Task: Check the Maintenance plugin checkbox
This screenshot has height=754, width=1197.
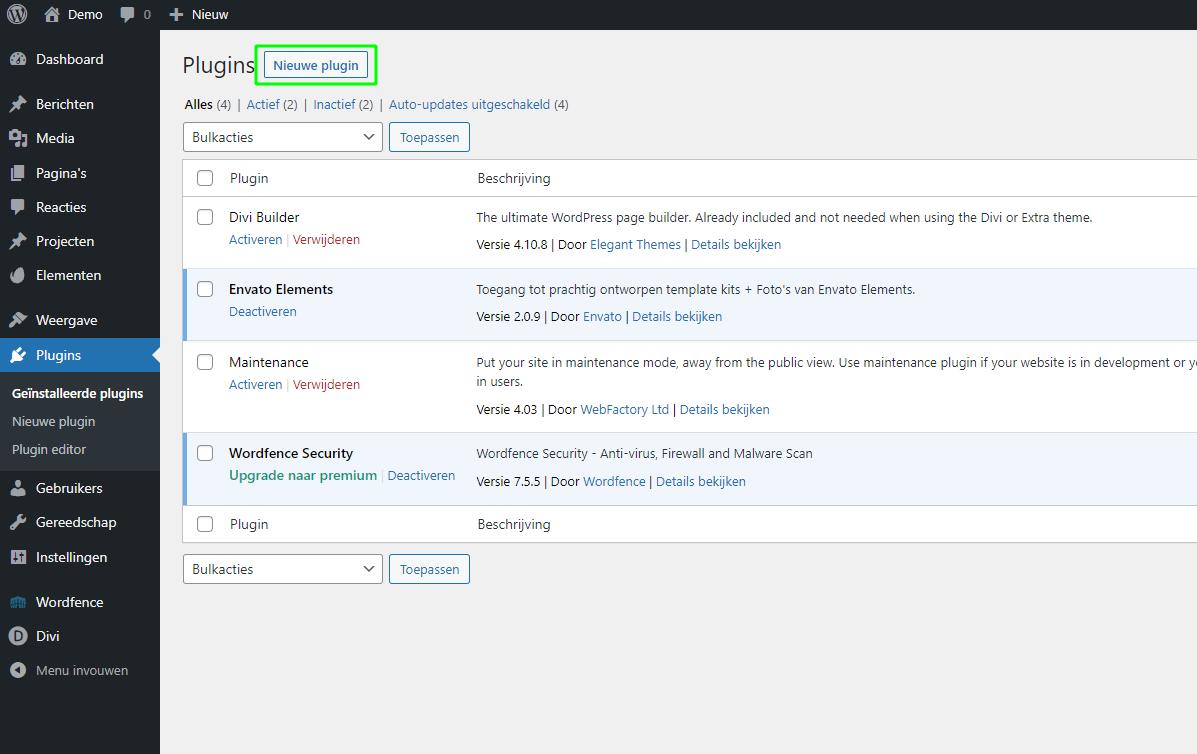Action: pyautogui.click(x=205, y=362)
